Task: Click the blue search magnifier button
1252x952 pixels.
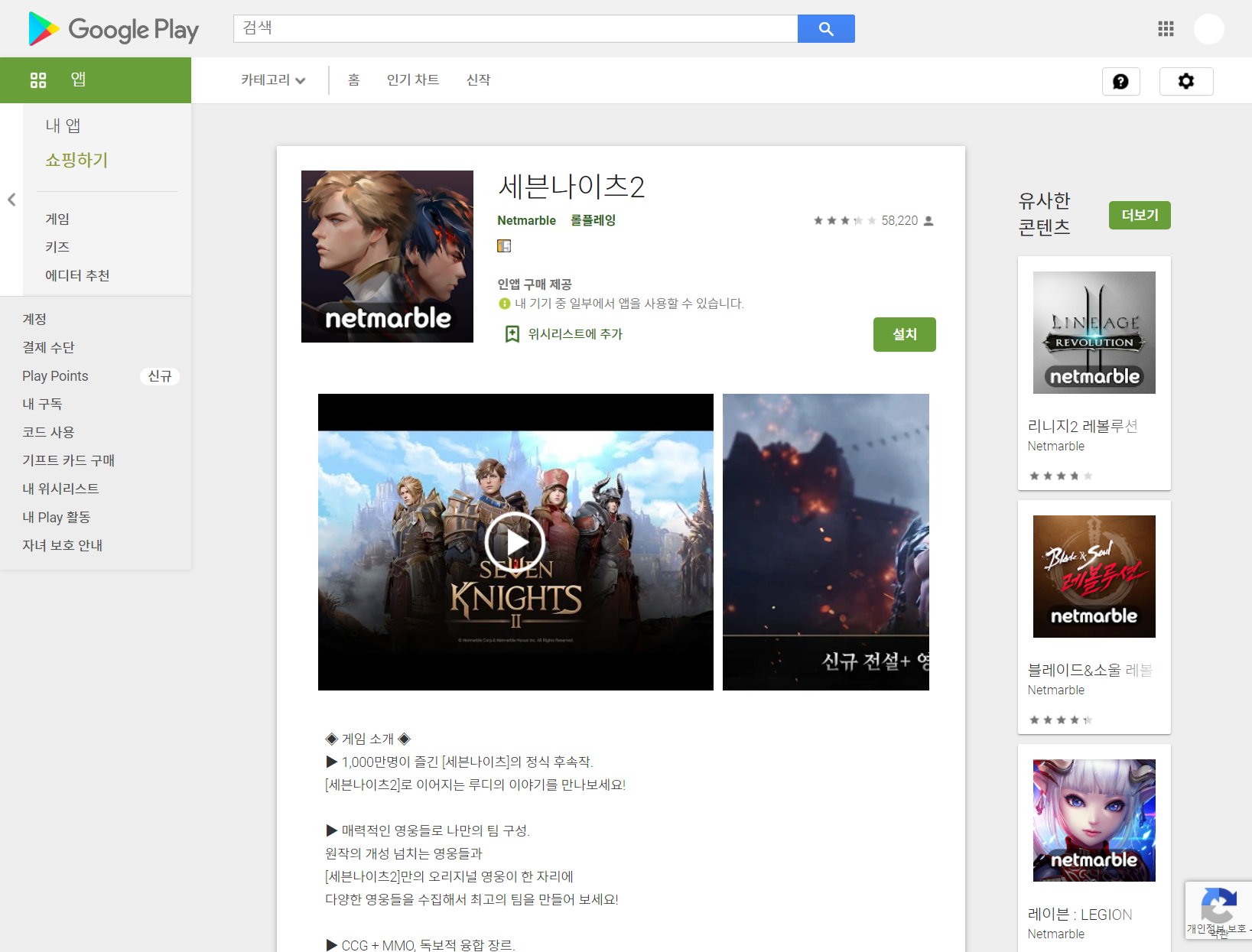Action: (826, 29)
